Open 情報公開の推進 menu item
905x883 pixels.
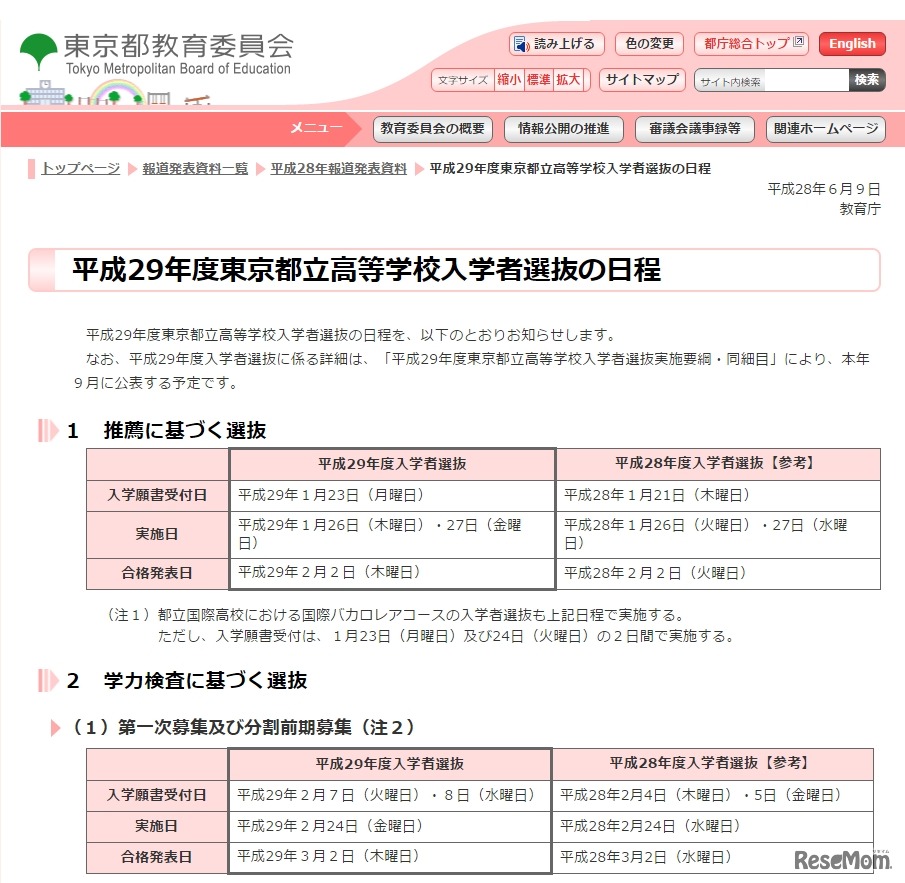click(x=563, y=129)
